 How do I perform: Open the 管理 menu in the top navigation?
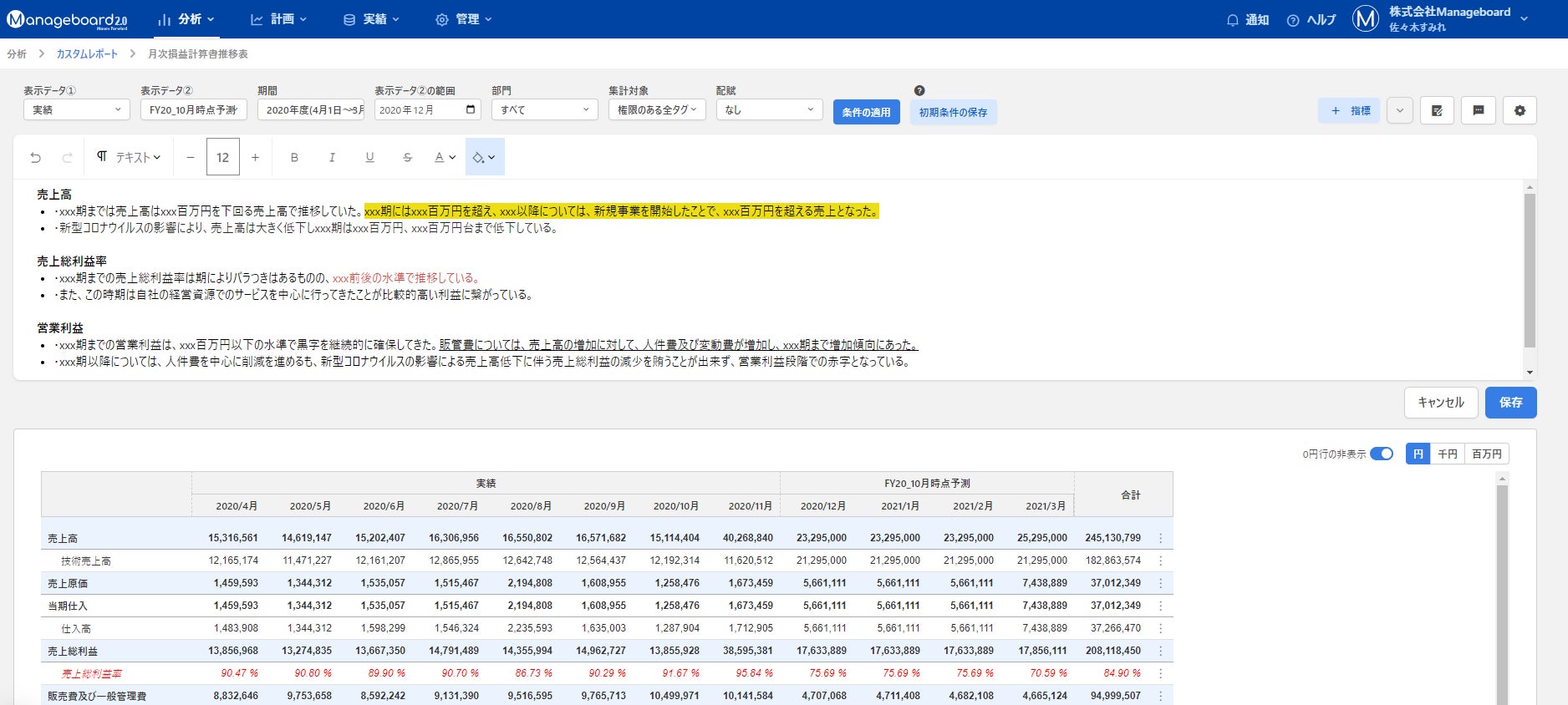coord(464,19)
